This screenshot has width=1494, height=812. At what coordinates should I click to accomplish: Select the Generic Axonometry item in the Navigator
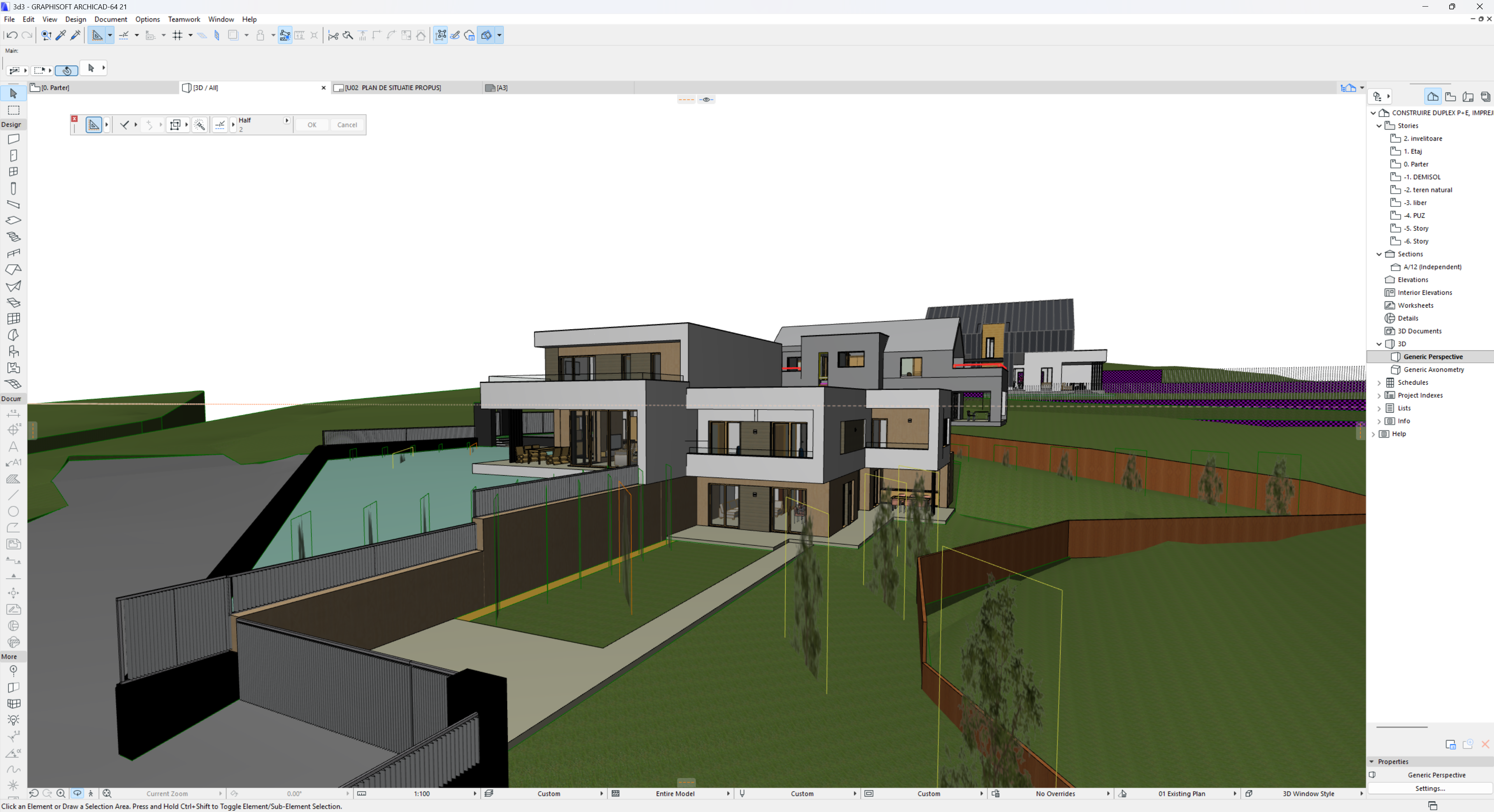1433,370
